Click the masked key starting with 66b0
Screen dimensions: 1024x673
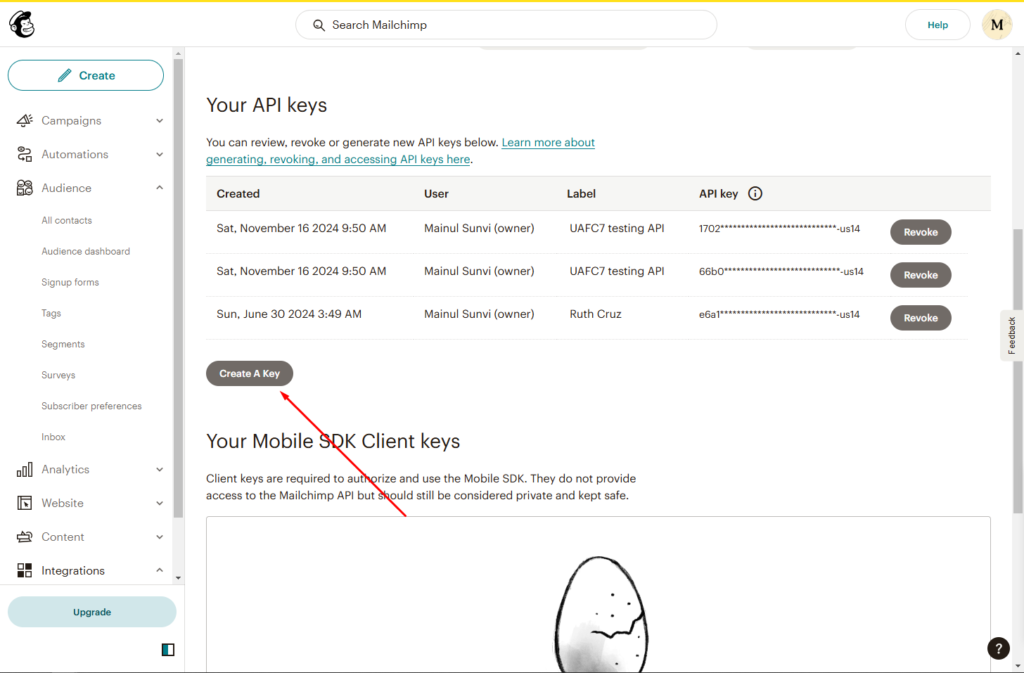[781, 272]
